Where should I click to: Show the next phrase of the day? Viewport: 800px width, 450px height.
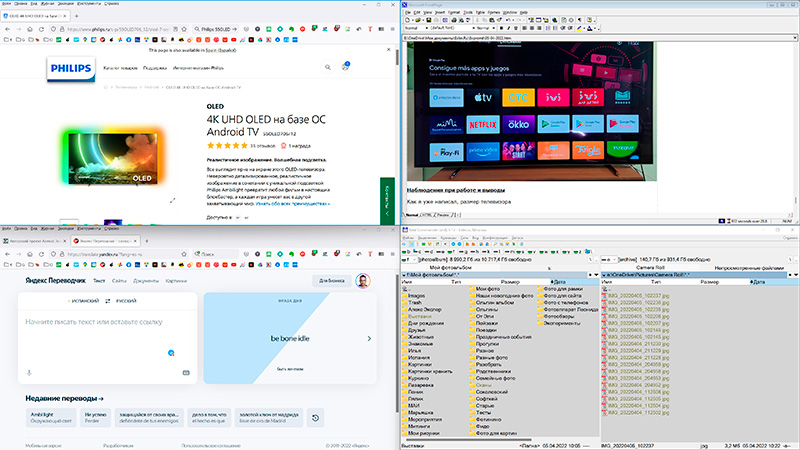click(368, 339)
